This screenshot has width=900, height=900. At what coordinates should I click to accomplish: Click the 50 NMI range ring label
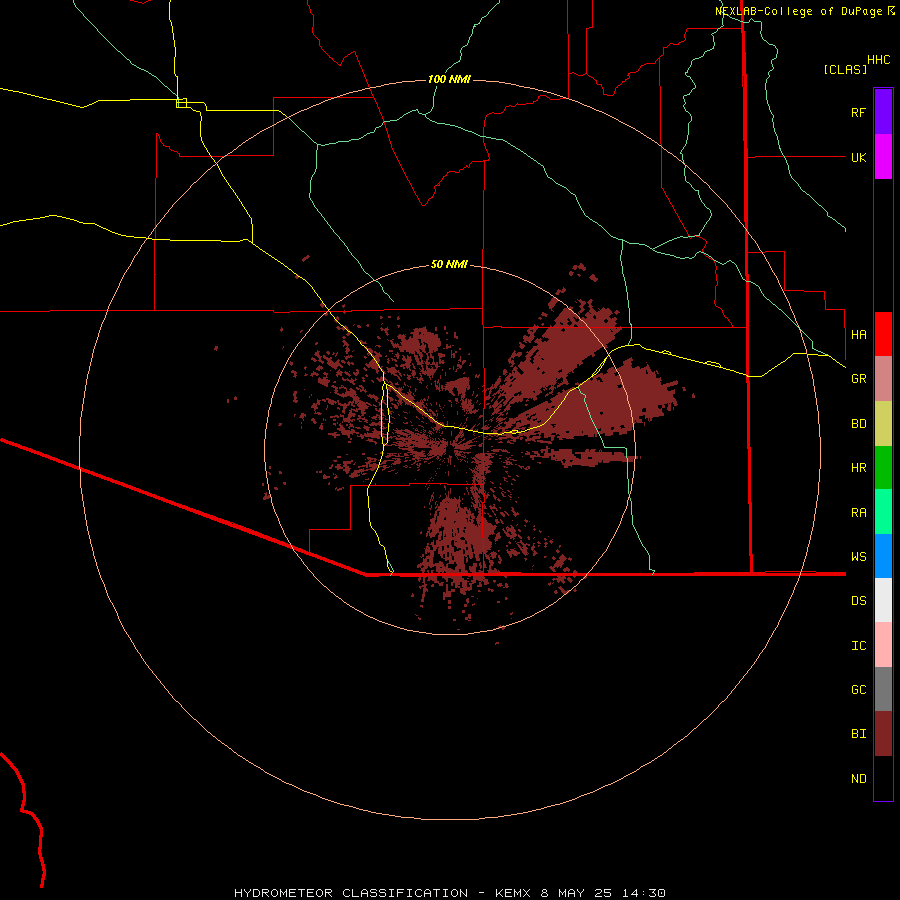(449, 264)
